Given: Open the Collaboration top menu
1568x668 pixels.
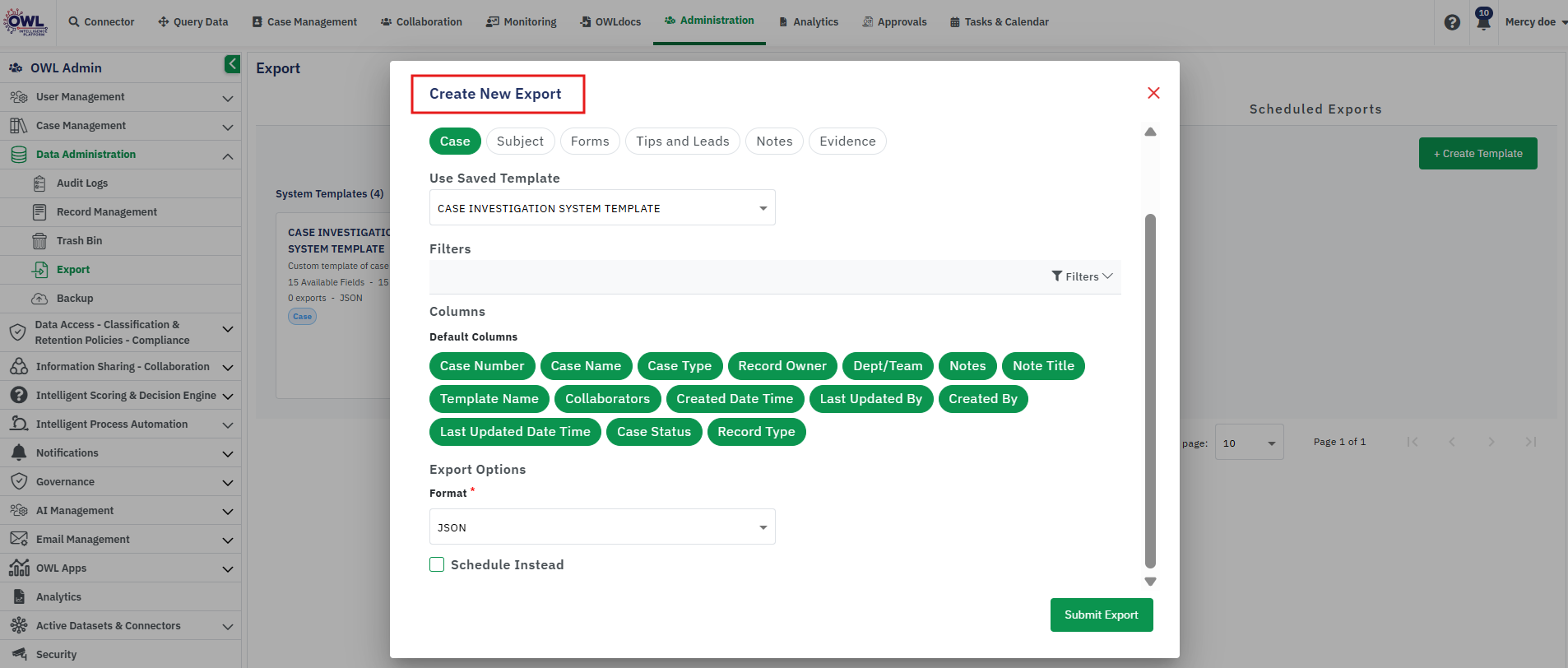Looking at the screenshot, I should coord(421,22).
